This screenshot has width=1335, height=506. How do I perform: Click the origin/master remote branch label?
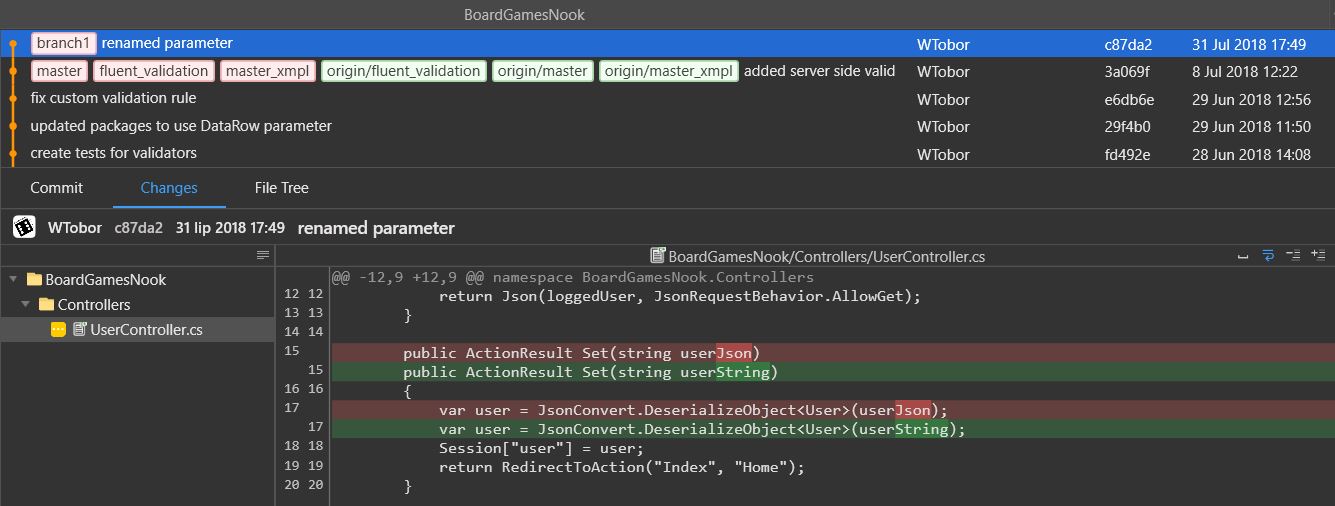542,71
